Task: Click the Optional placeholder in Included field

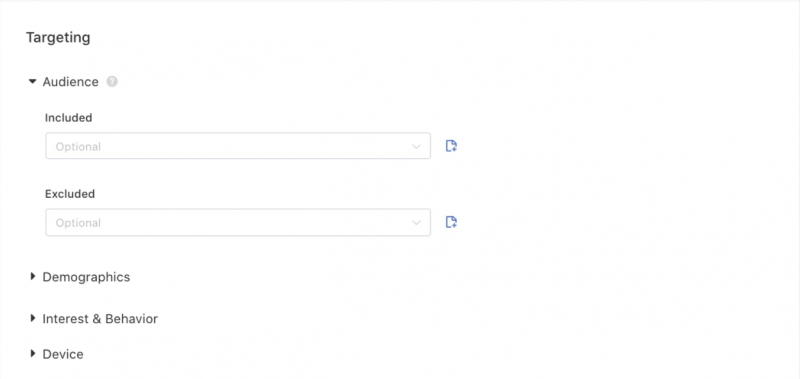Action: coord(78,147)
